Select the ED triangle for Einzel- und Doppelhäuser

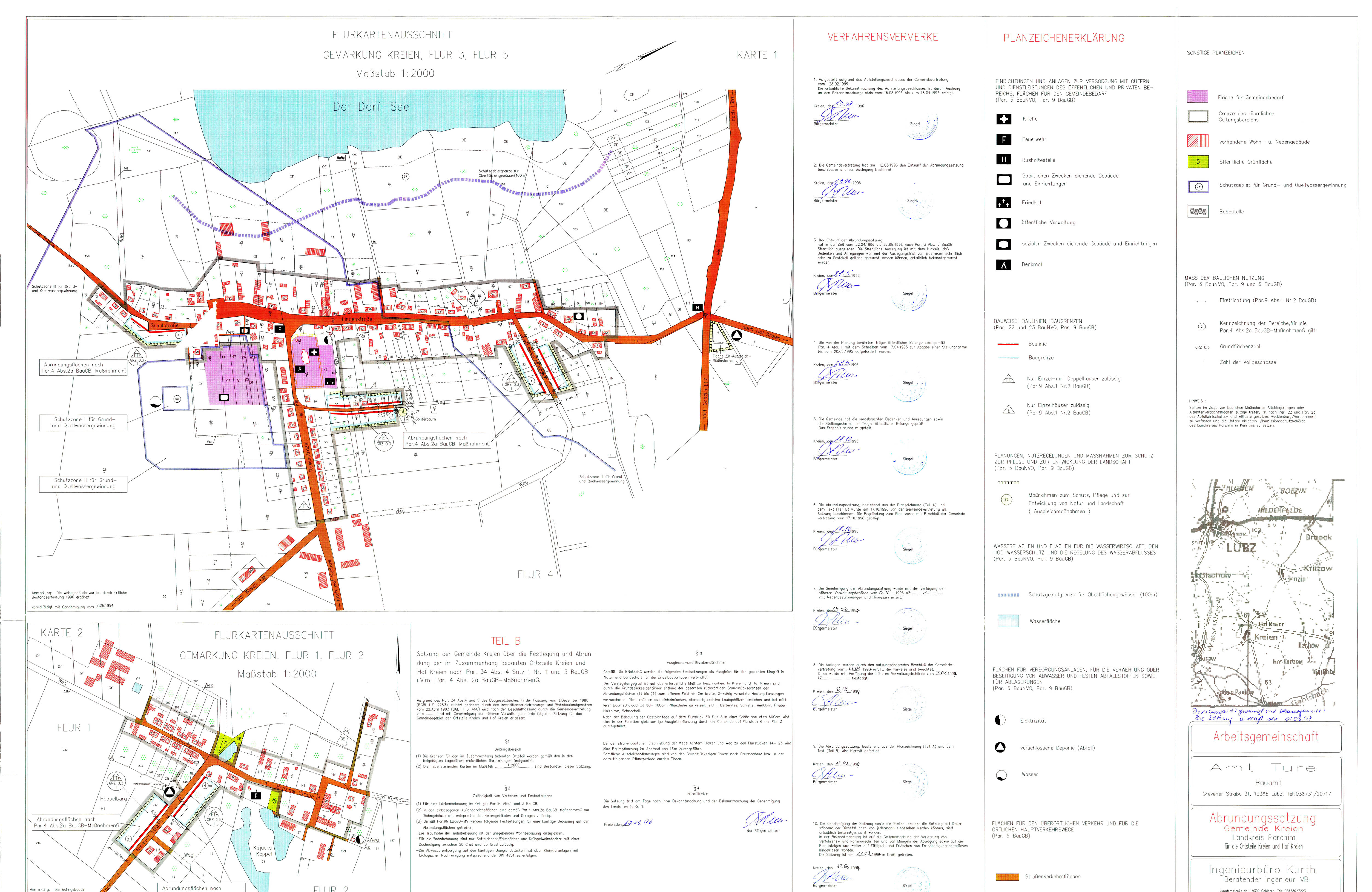[x=1008, y=379]
